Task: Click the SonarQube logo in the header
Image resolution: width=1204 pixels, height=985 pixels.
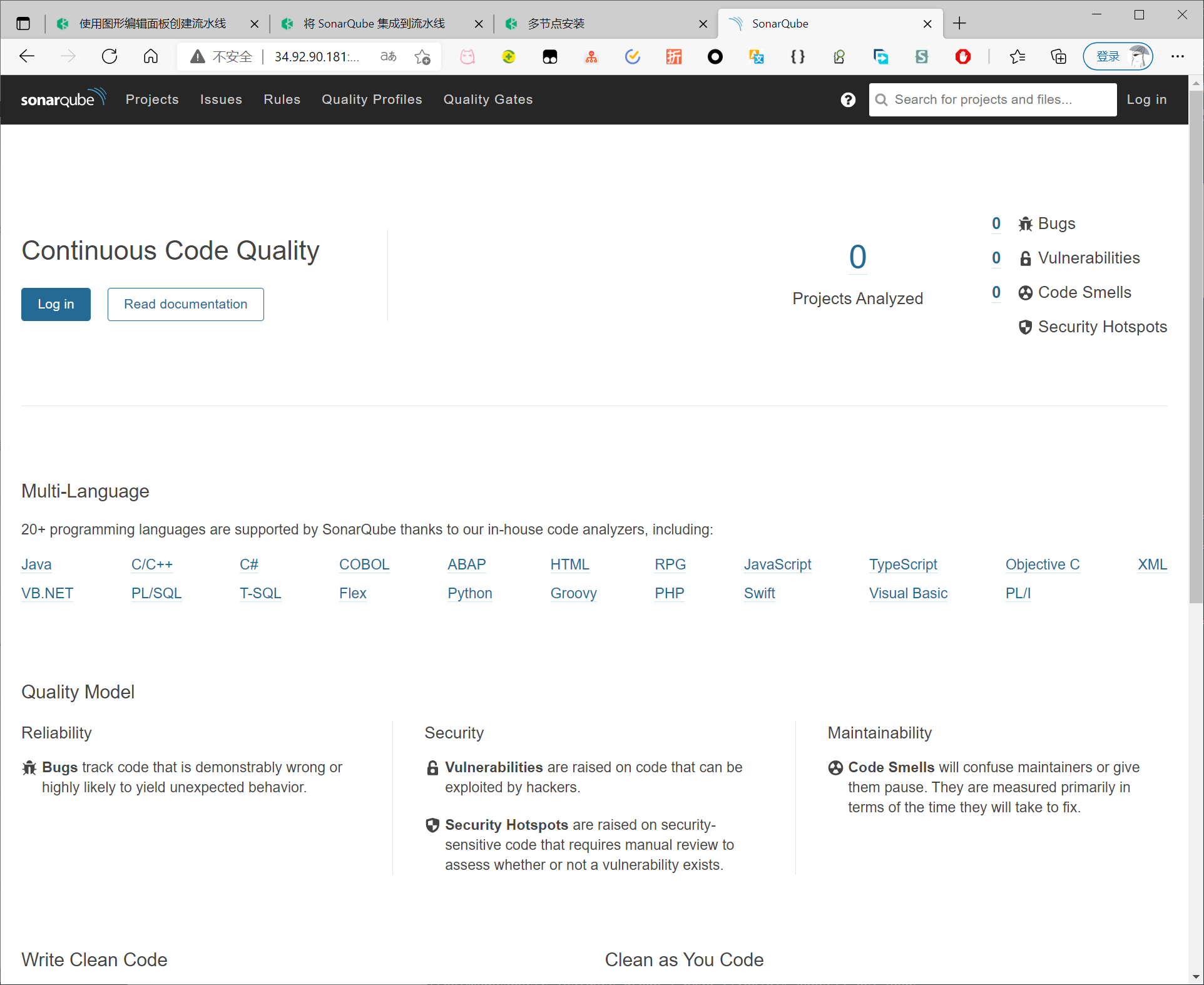Action: (63, 99)
